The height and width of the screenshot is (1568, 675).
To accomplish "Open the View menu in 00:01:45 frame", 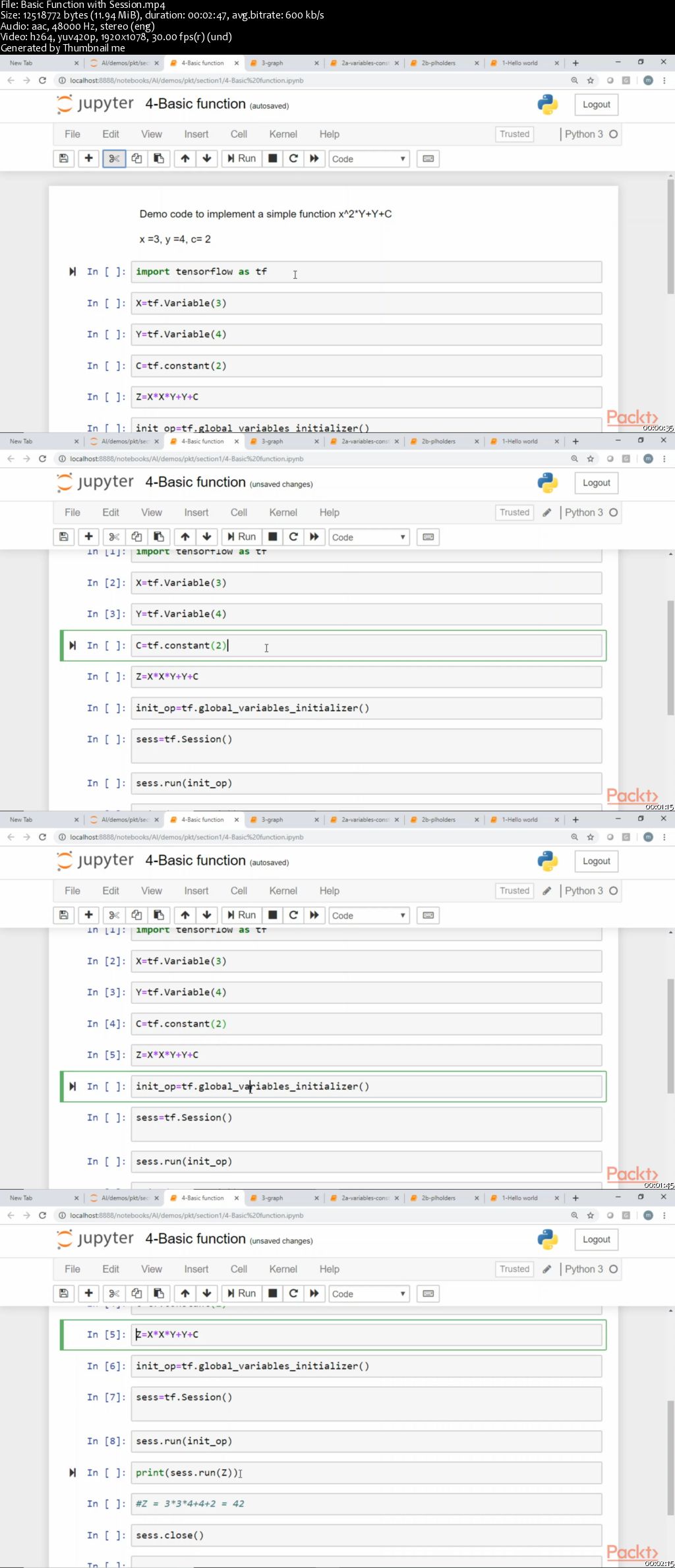I will pos(152,890).
